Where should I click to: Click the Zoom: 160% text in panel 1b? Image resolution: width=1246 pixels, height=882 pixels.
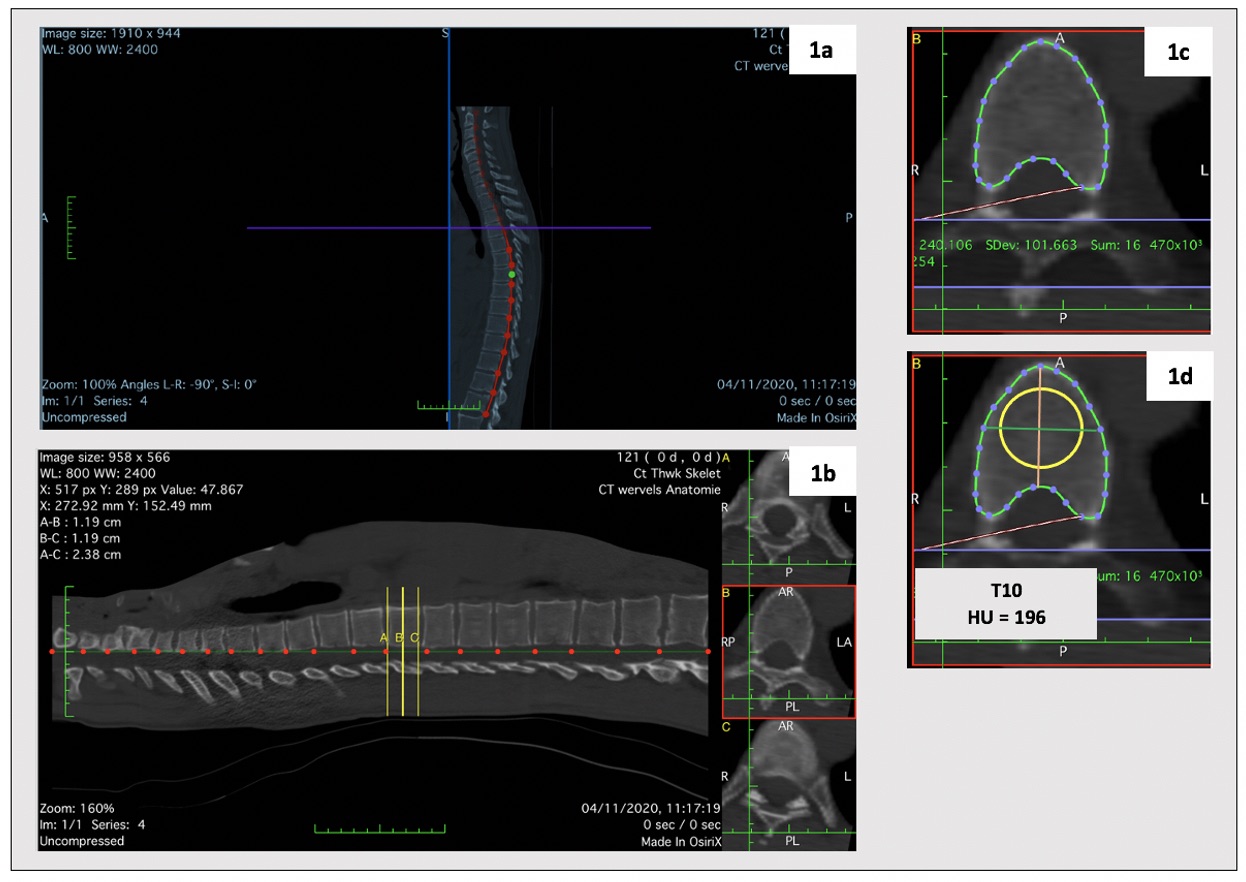click(x=77, y=808)
